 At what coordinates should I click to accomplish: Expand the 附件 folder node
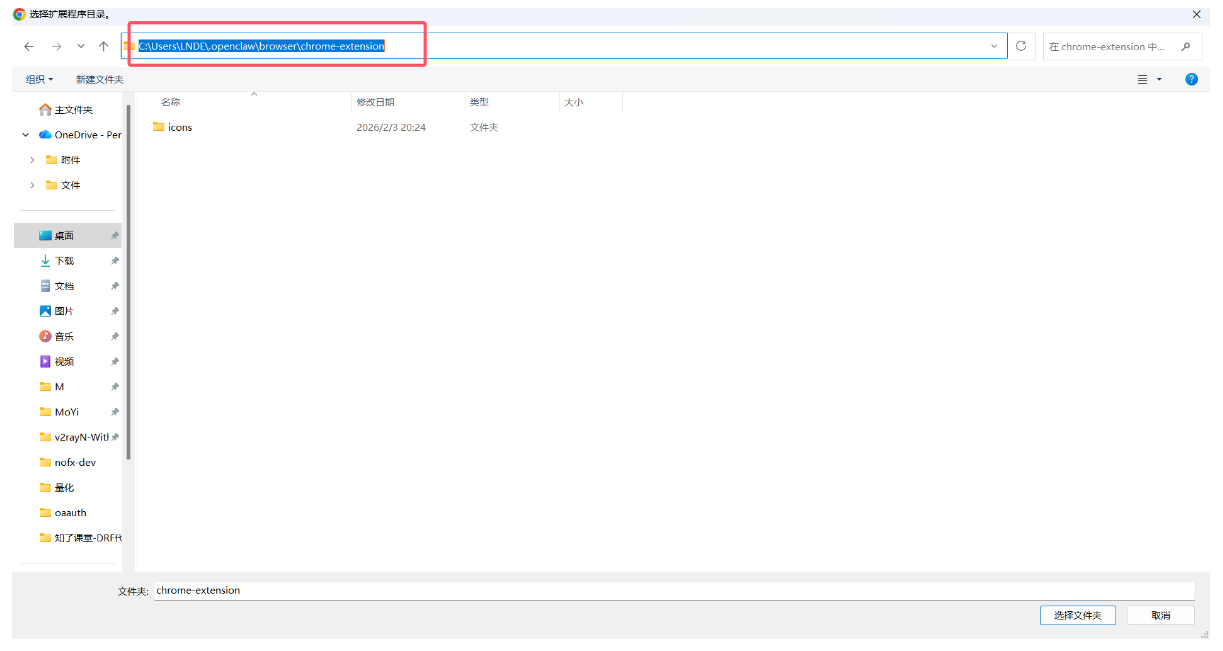click(x=32, y=160)
